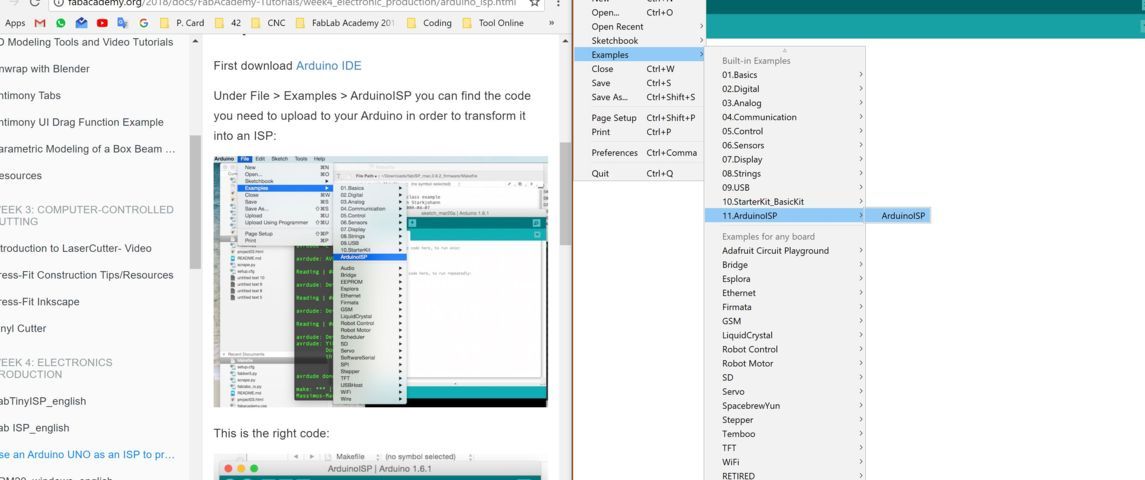This screenshot has width=1145, height=480.
Task: Click the Arduino menu screenshot image in article
Action: point(380,281)
